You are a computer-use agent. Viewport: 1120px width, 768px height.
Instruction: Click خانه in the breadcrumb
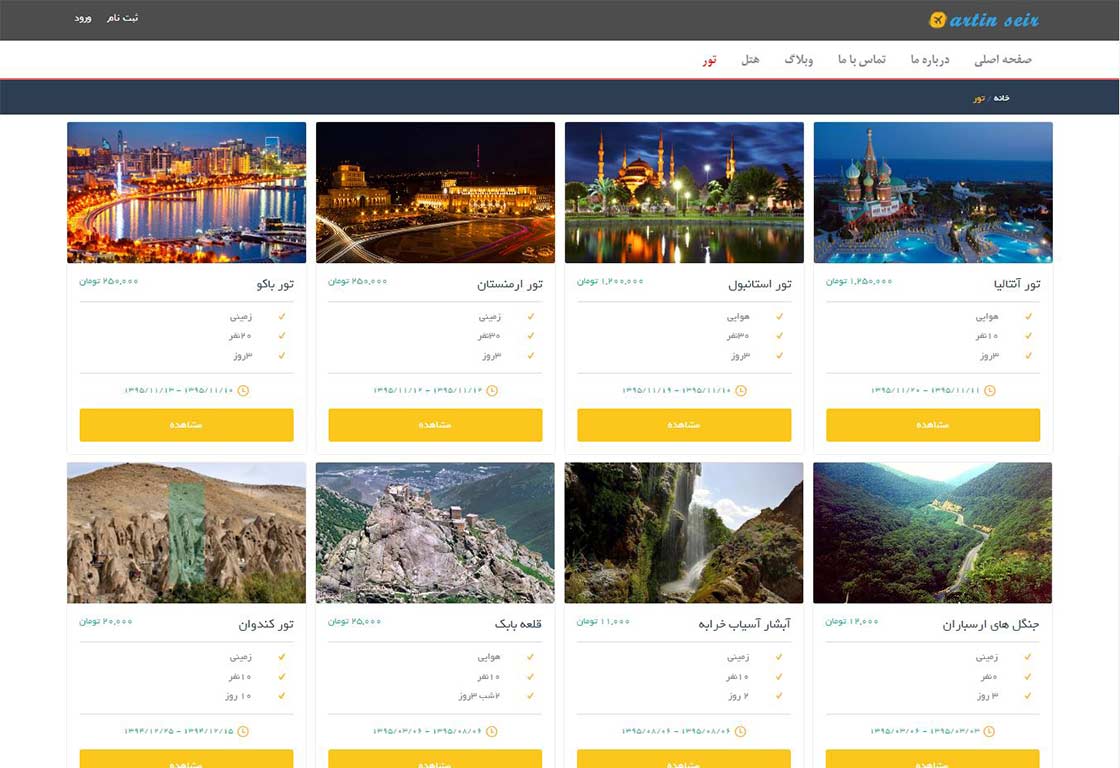click(x=1001, y=99)
